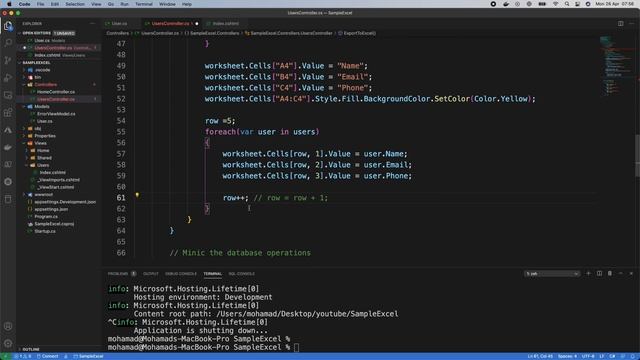The width and height of the screenshot is (640, 360).
Task: Click the Wi-Fi icon in menu bar
Action: [556, 4]
